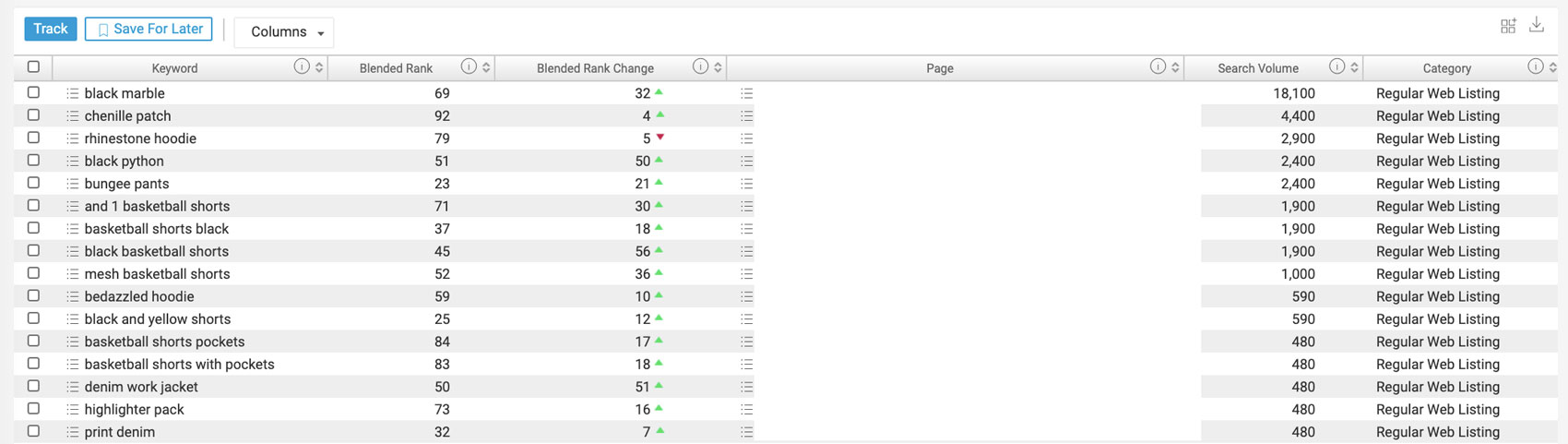
Task: Click the Search Volume column header label
Action: (x=1257, y=68)
